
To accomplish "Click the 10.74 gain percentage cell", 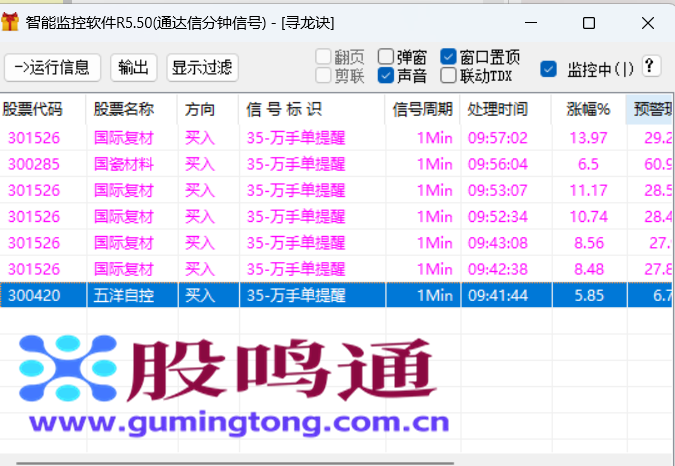I will (x=588, y=217).
